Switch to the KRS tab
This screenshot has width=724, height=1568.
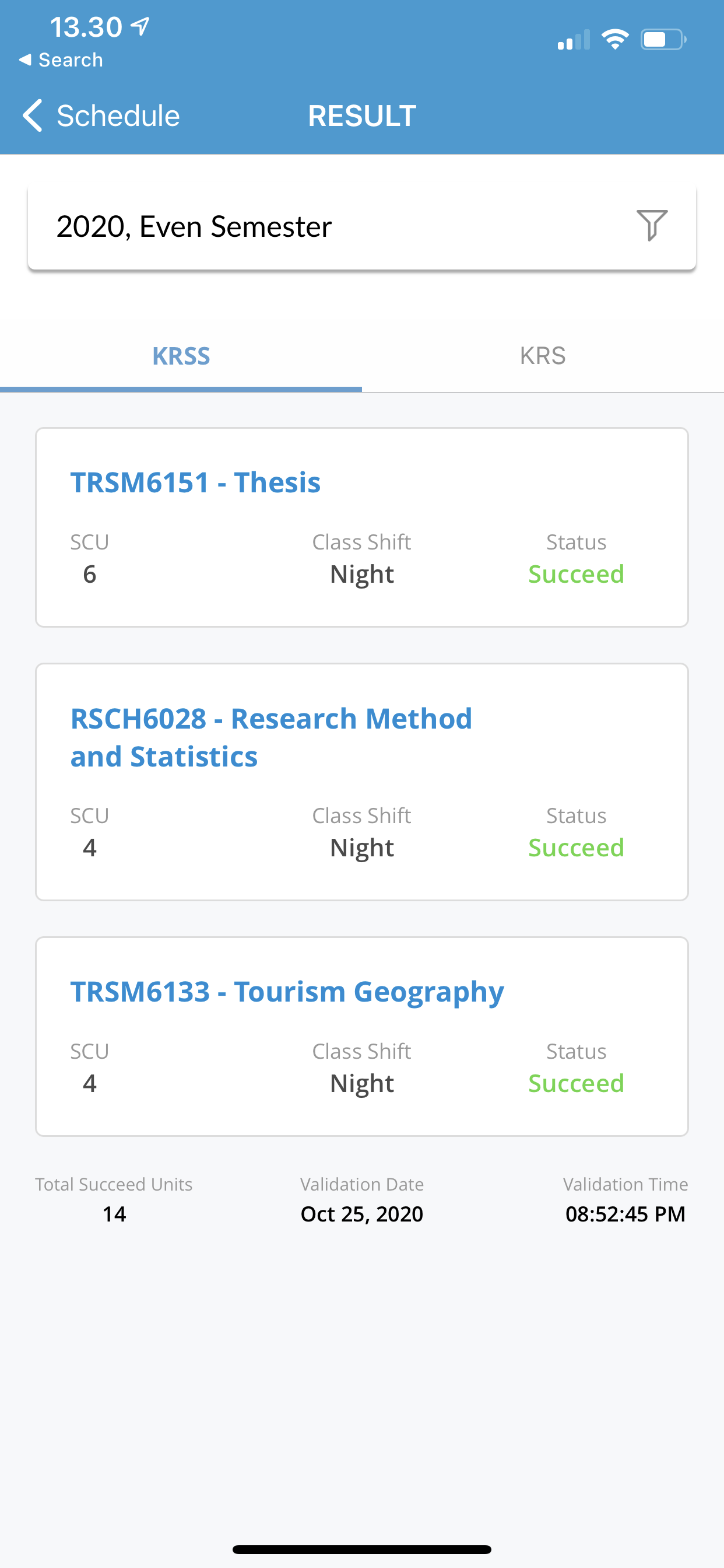[543, 355]
